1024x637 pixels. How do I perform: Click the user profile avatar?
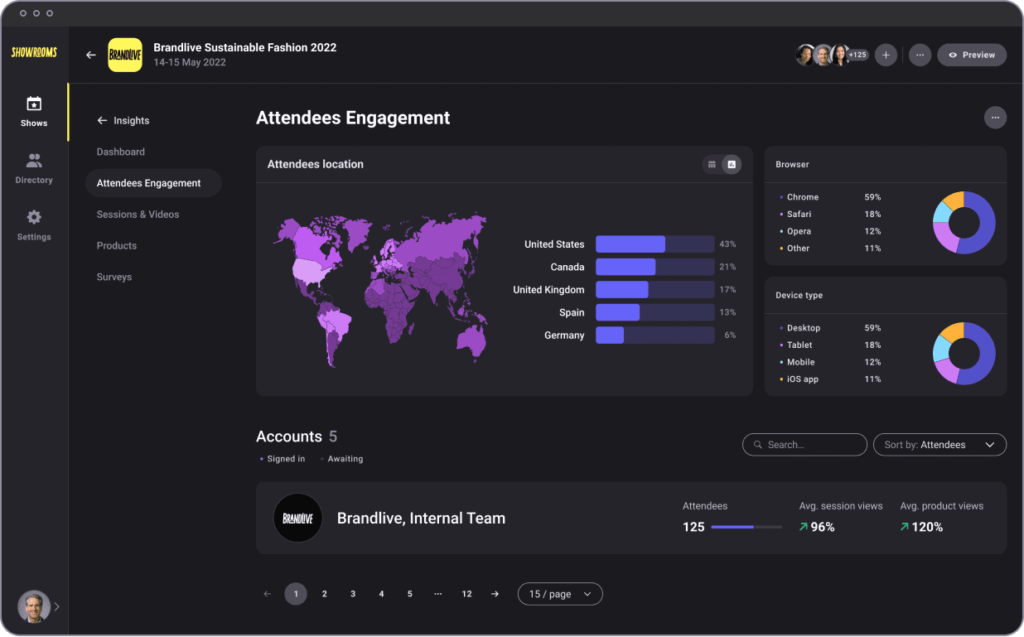(34, 606)
